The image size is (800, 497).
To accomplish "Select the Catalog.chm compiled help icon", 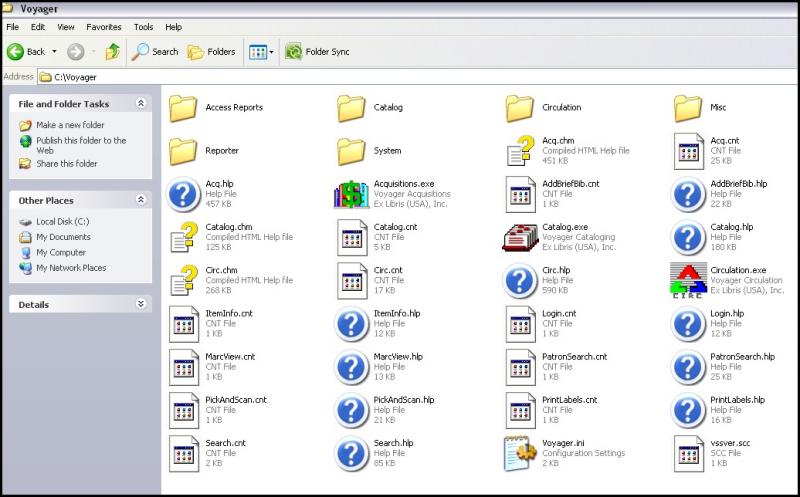I will pyautogui.click(x=184, y=237).
